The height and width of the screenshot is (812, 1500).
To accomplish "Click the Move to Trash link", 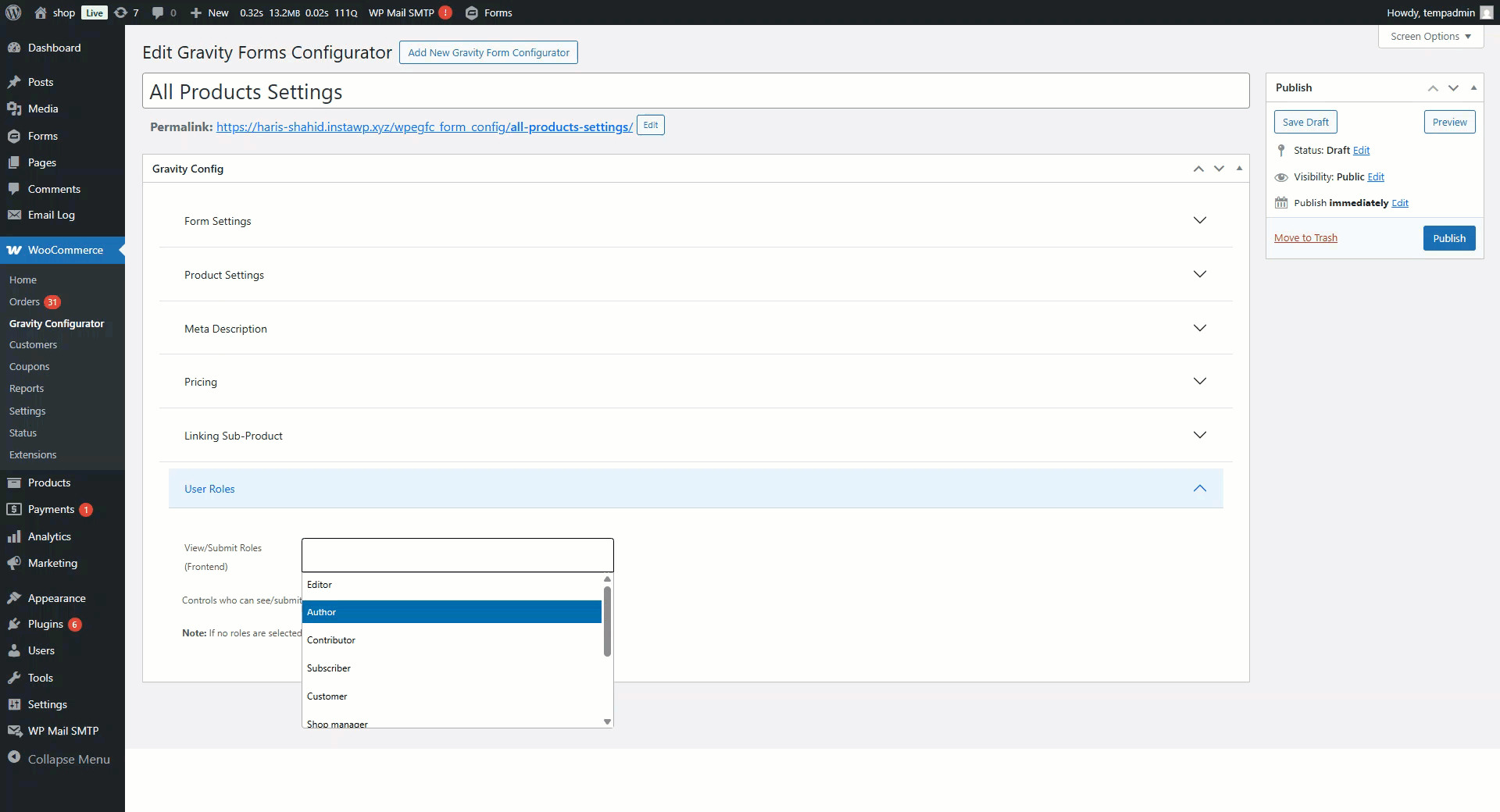I will [1305, 238].
